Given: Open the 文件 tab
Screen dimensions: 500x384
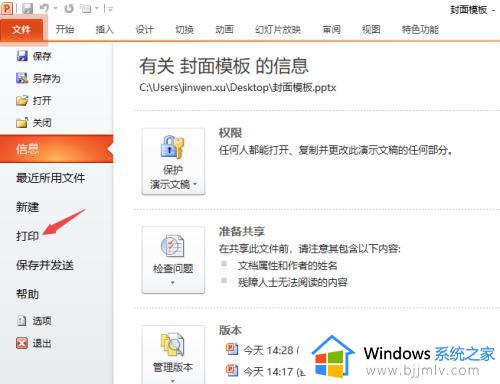Looking at the screenshot, I should 21,30.
